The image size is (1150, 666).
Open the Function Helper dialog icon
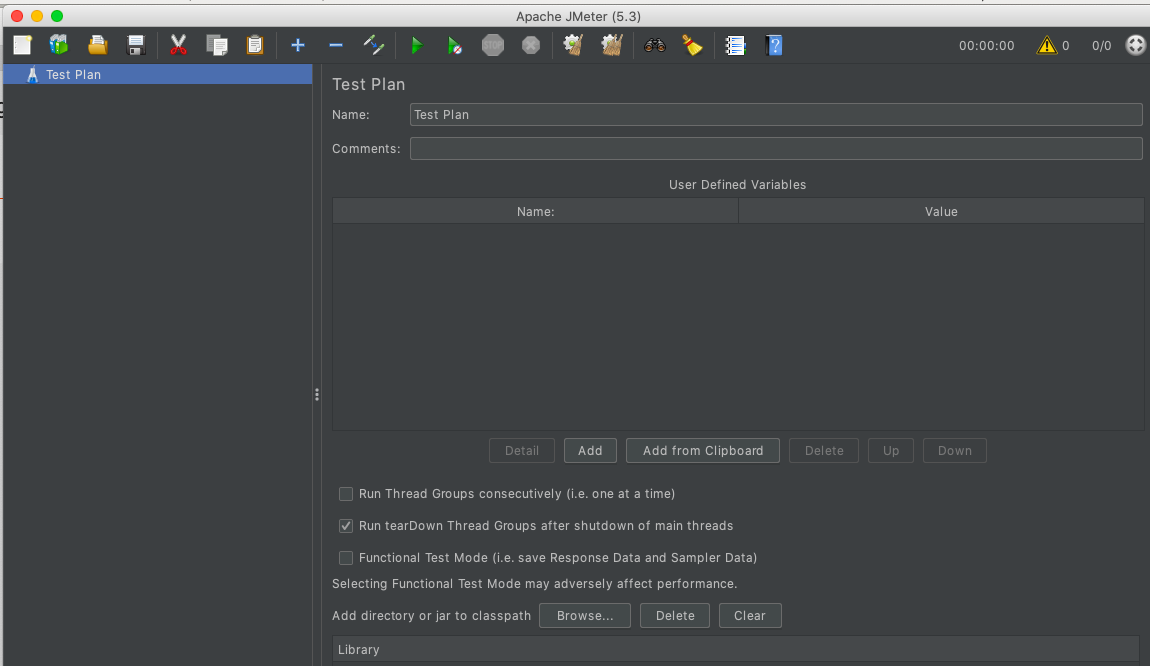pos(736,45)
